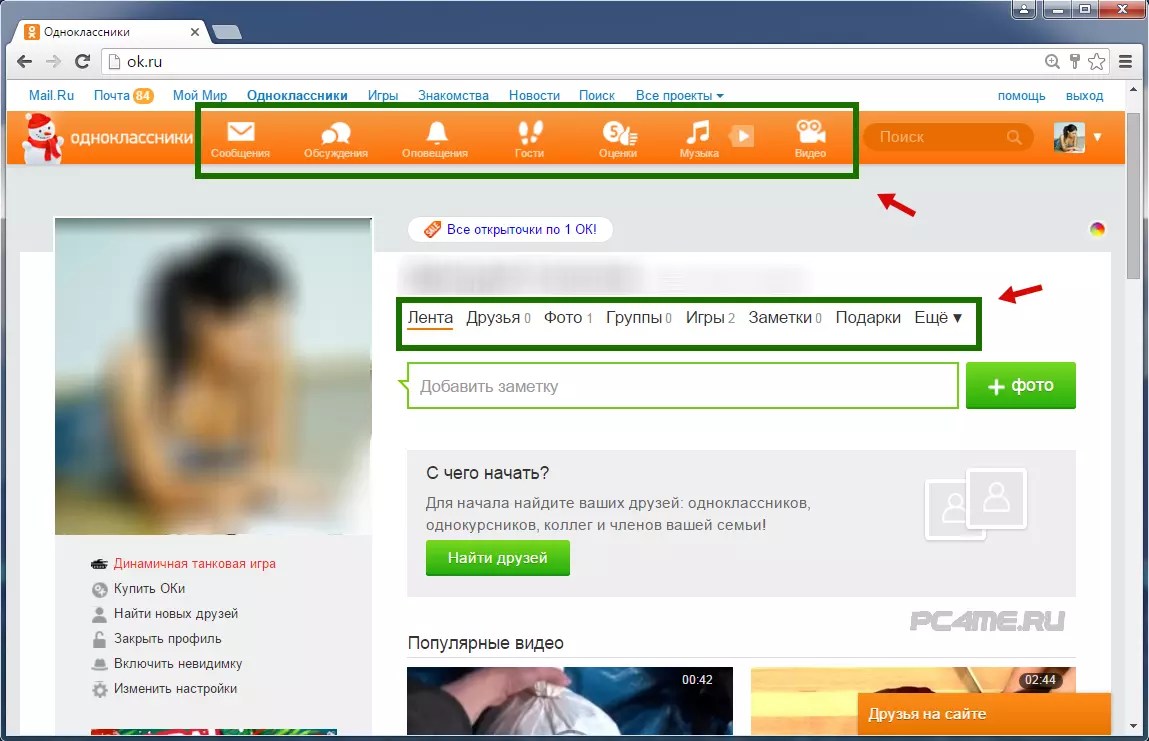The width and height of the screenshot is (1149, 741).
Task: Select the Лента tab
Action: point(430,318)
